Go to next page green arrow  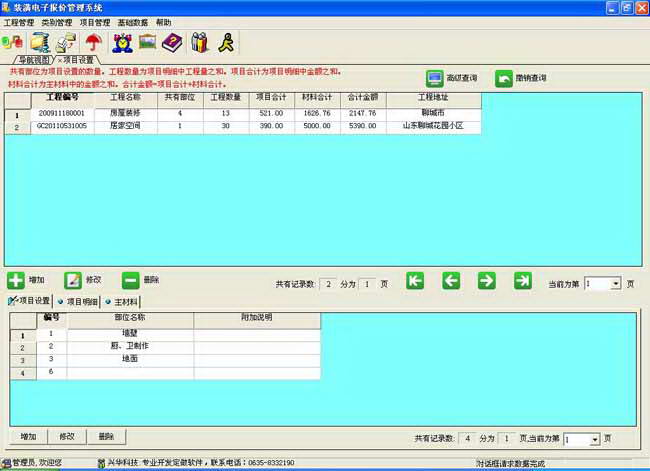pos(487,281)
